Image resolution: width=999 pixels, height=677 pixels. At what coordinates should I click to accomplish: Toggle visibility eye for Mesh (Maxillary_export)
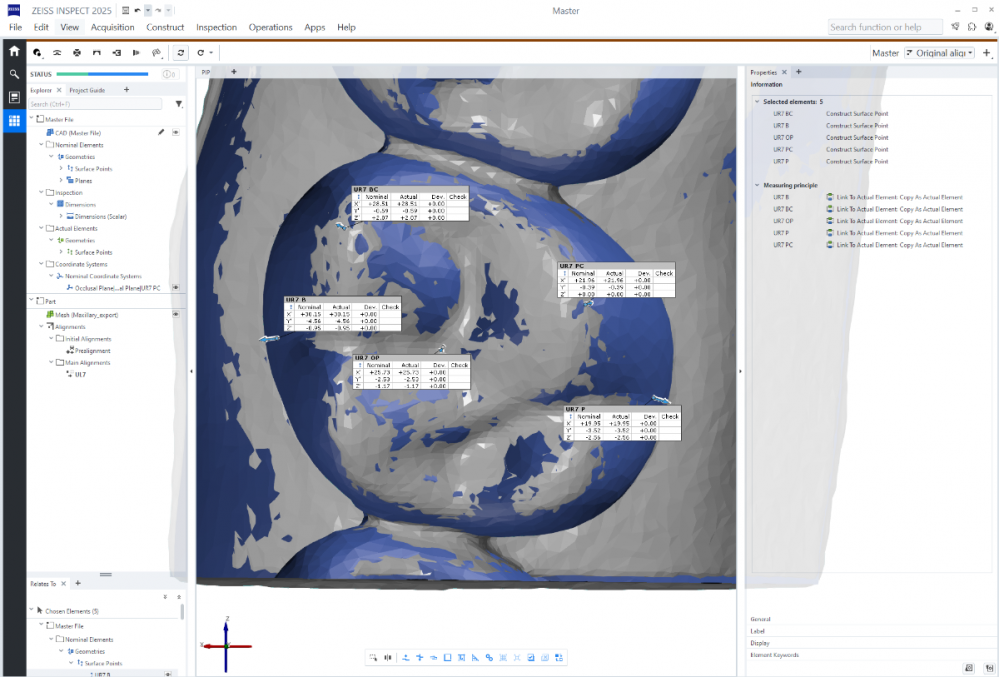175,314
